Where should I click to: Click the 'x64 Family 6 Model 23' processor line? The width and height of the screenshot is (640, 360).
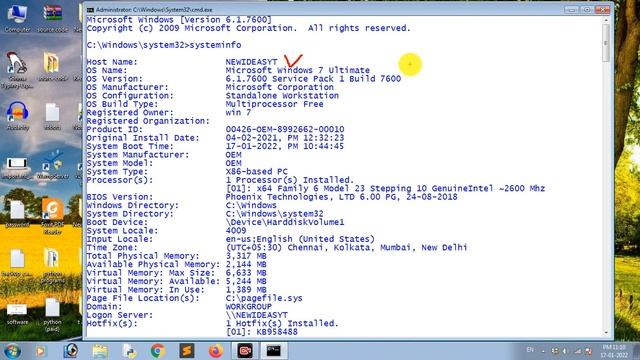(x=386, y=189)
